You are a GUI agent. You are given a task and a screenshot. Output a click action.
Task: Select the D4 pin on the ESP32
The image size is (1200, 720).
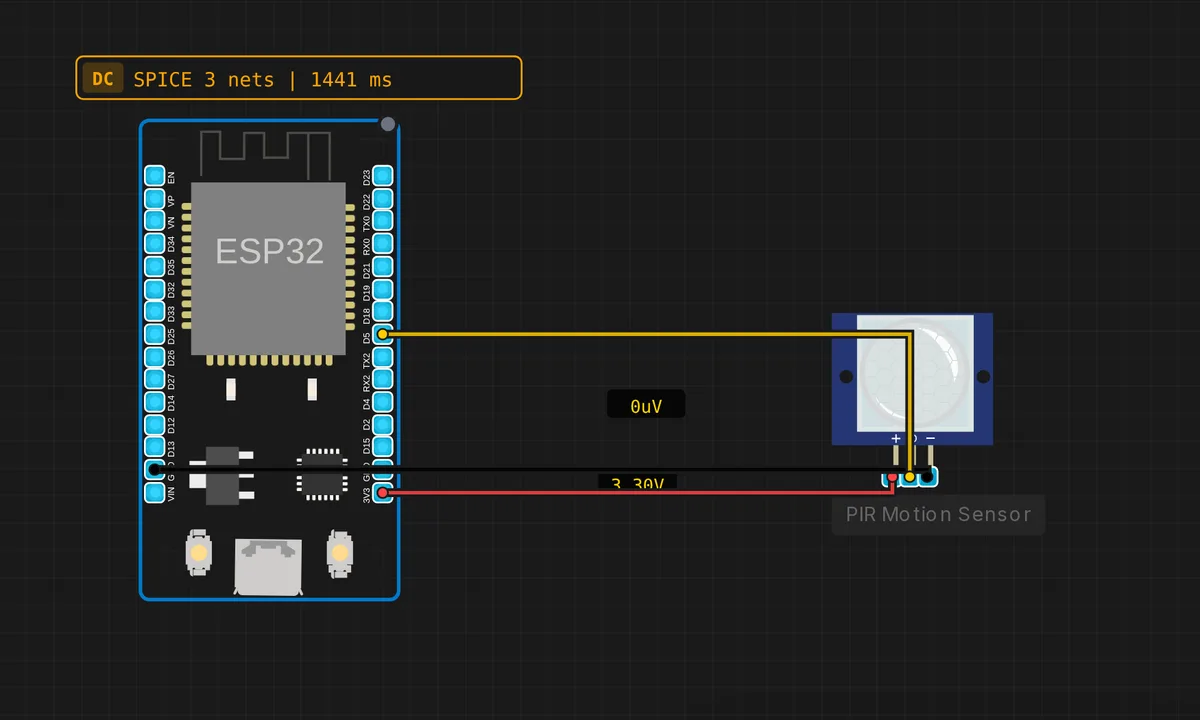(382, 402)
